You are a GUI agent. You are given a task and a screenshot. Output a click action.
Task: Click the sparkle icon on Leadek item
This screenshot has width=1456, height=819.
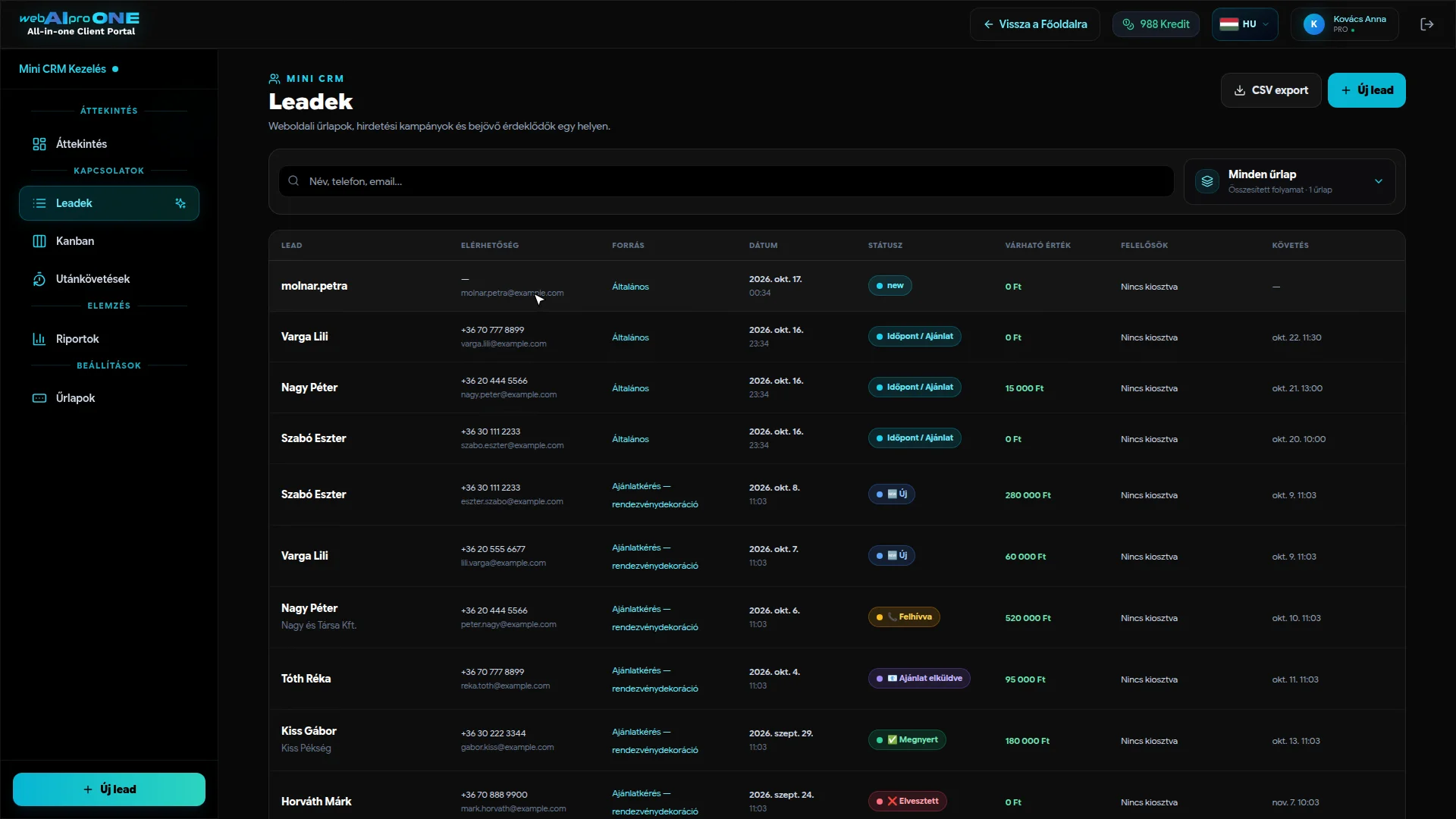click(180, 203)
